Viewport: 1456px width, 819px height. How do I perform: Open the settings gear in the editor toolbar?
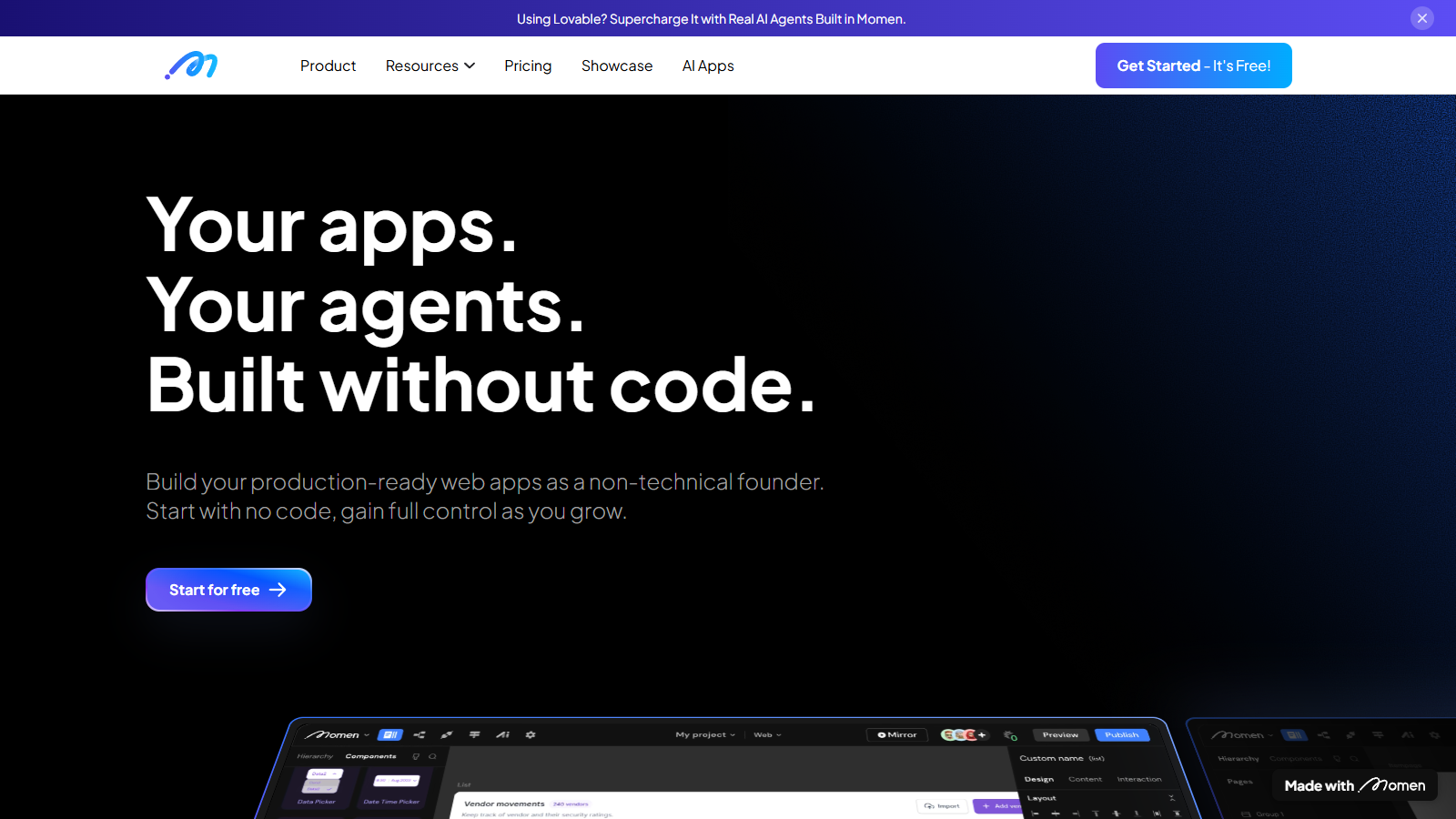pos(530,734)
